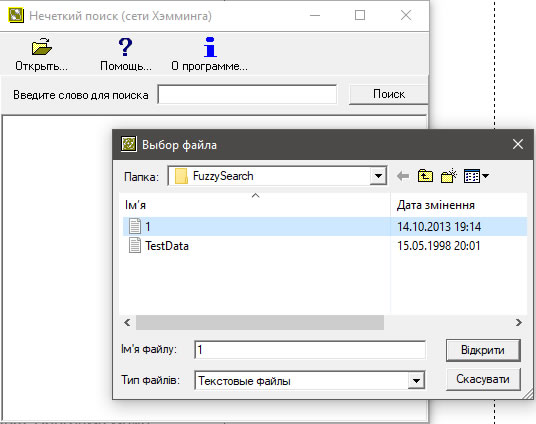Select the file named 1 in list
536x424 pixels.
(325, 226)
